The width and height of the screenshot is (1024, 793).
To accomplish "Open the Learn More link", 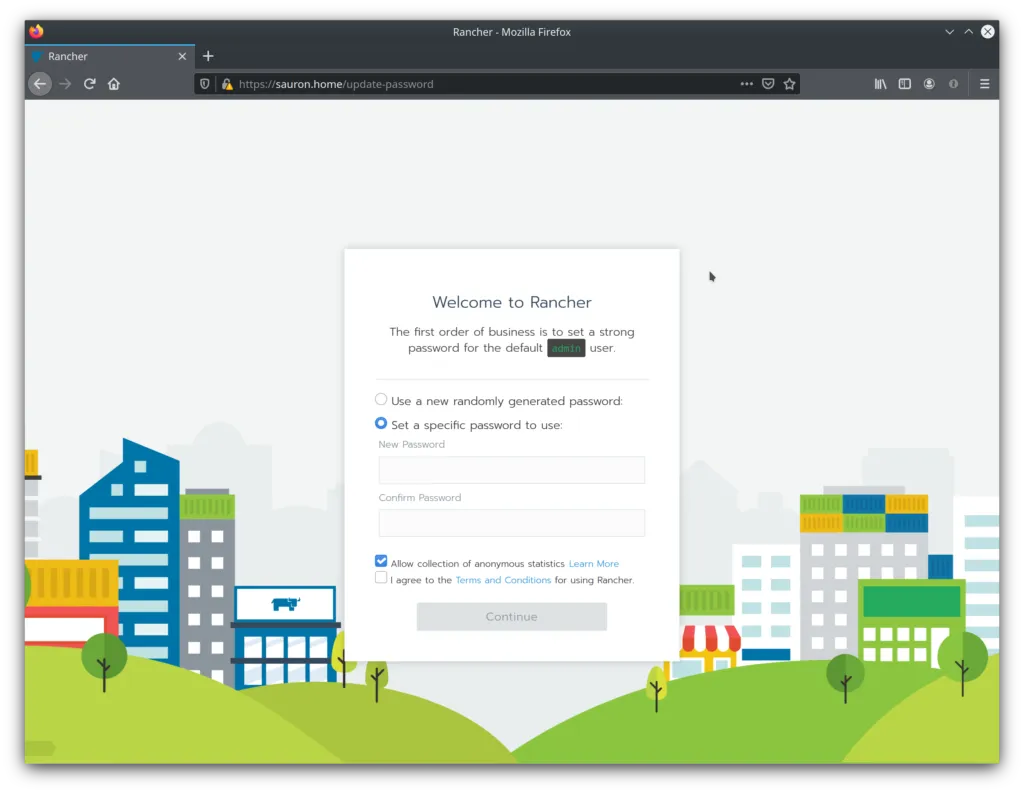I will click(593, 564).
